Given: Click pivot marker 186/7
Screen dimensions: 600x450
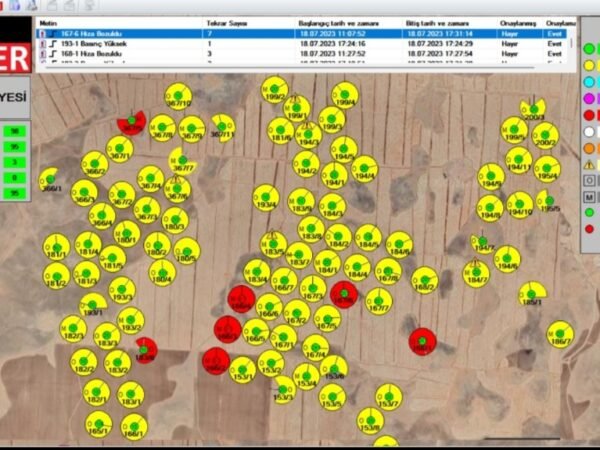Looking at the screenshot, I should pyautogui.click(x=561, y=334).
